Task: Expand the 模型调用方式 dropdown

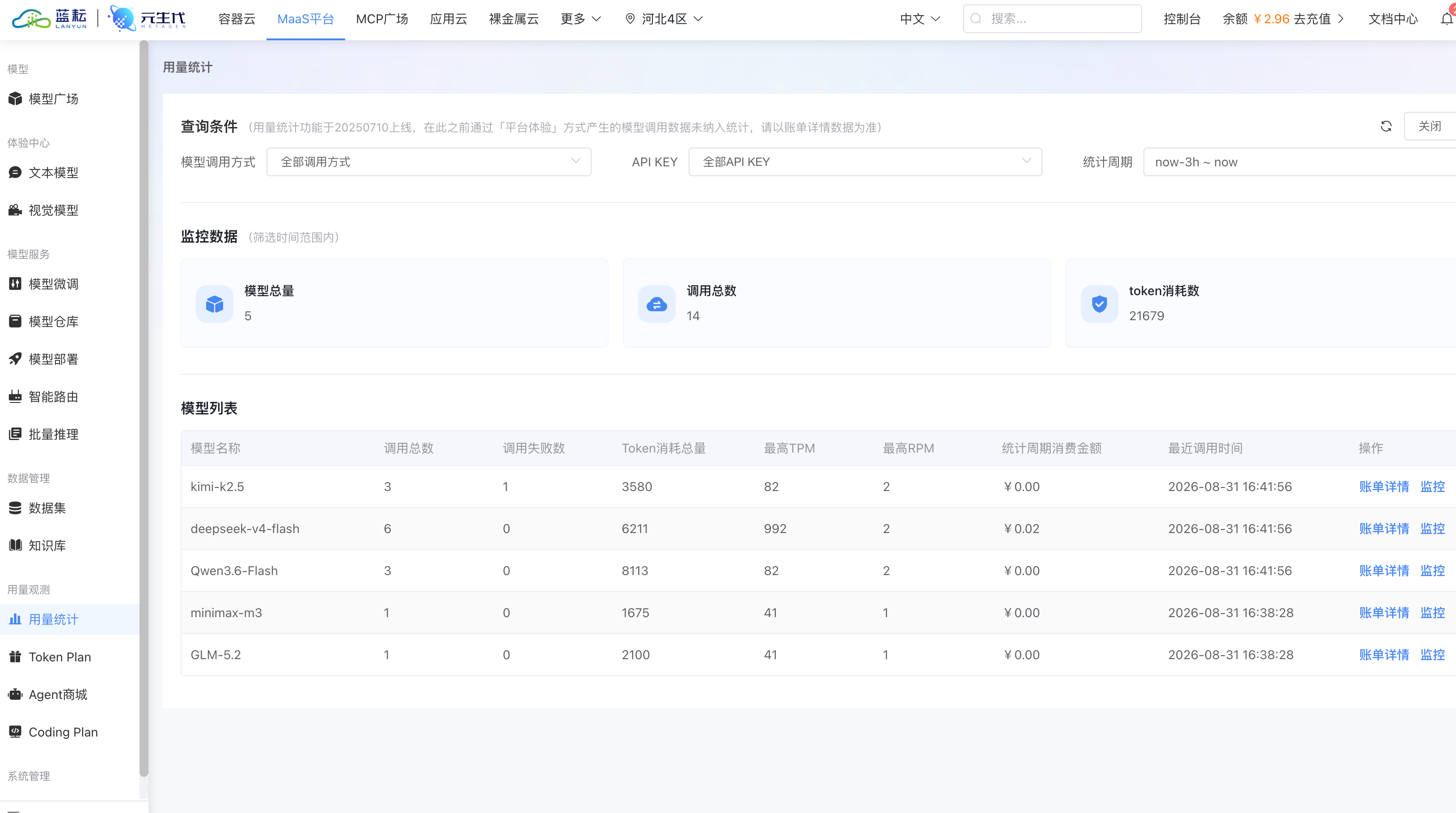Action: (429, 162)
